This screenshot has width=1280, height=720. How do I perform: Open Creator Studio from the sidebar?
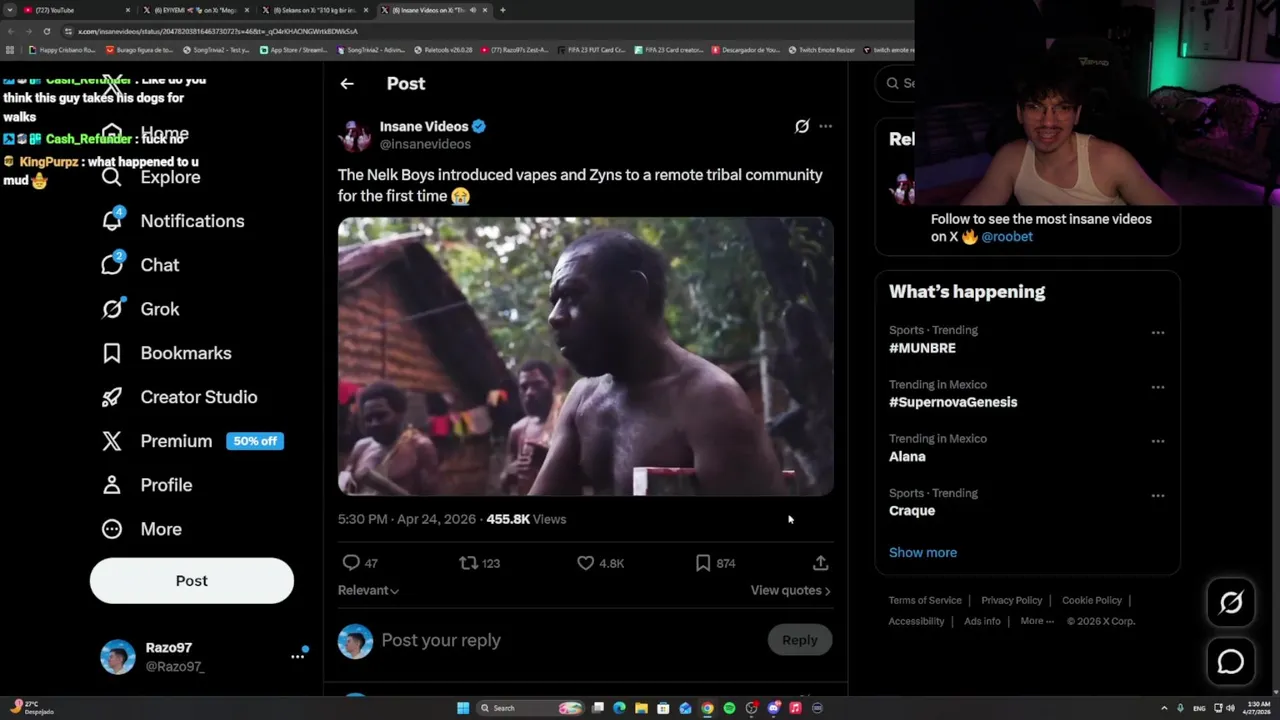(x=179, y=397)
